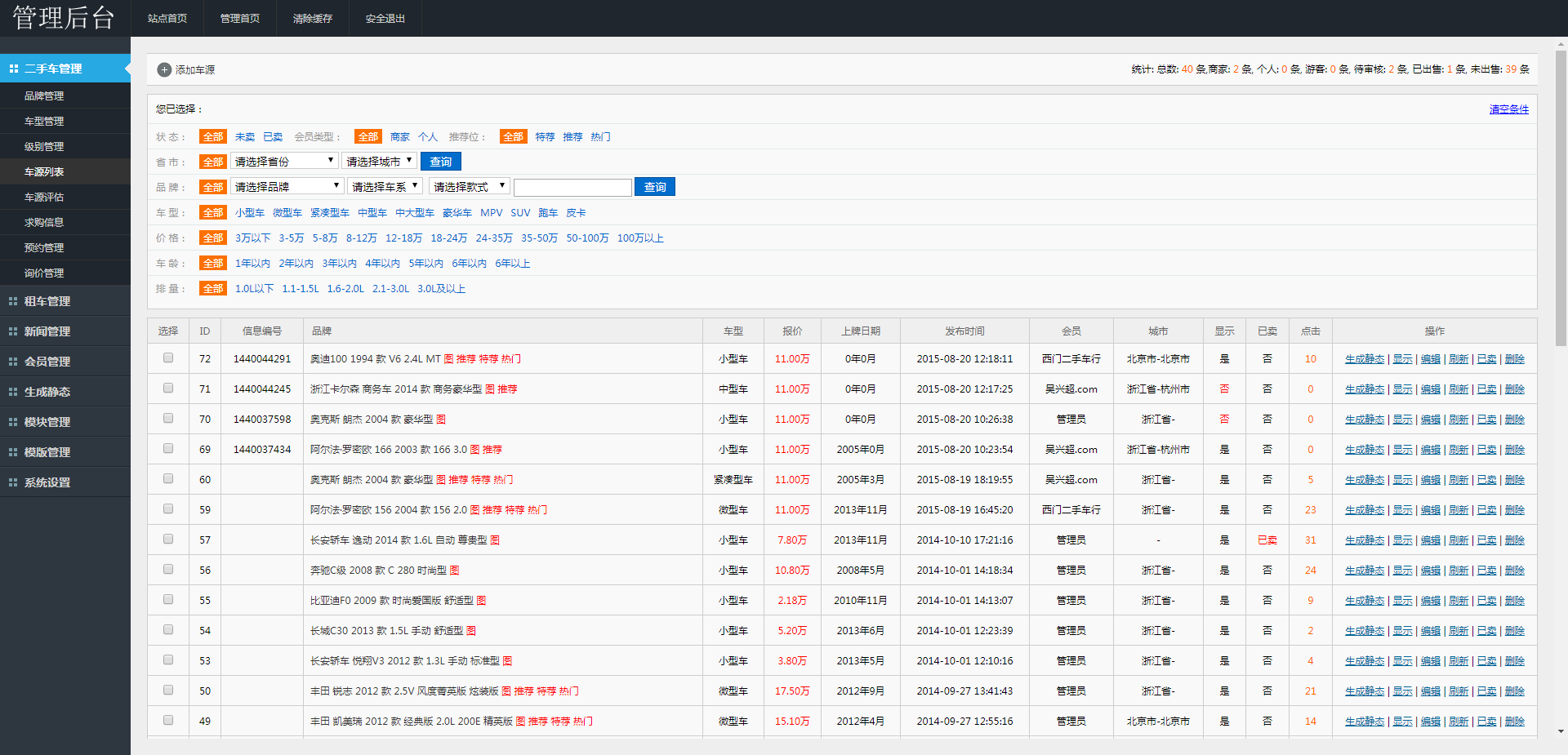Screen dimensions: 1568x755
Task: Mark the checkbox for row ID 57
Action: click(x=168, y=539)
